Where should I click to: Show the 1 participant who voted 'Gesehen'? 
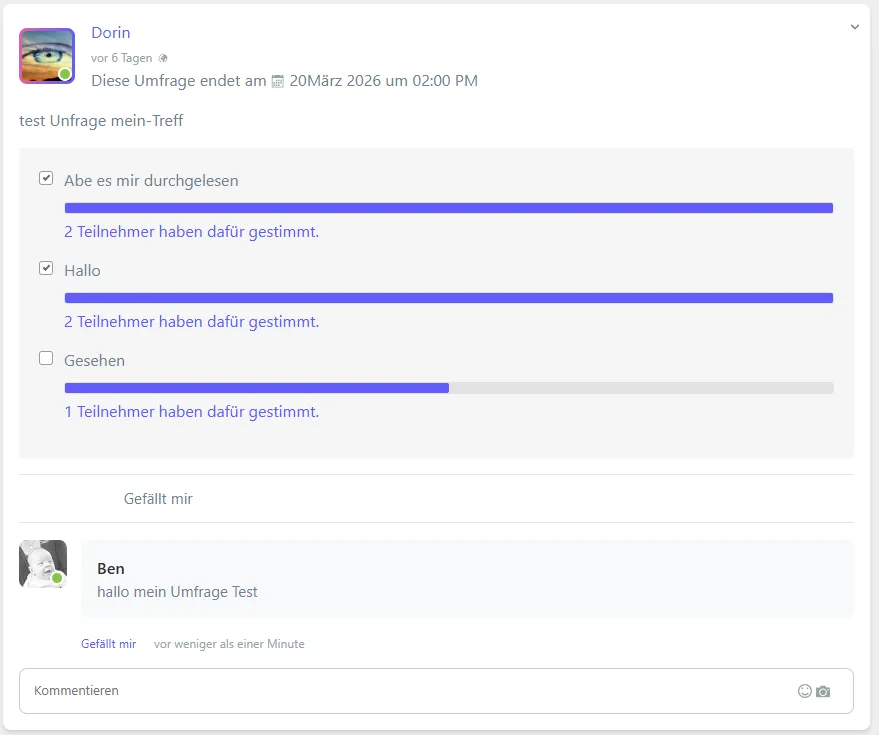click(191, 412)
